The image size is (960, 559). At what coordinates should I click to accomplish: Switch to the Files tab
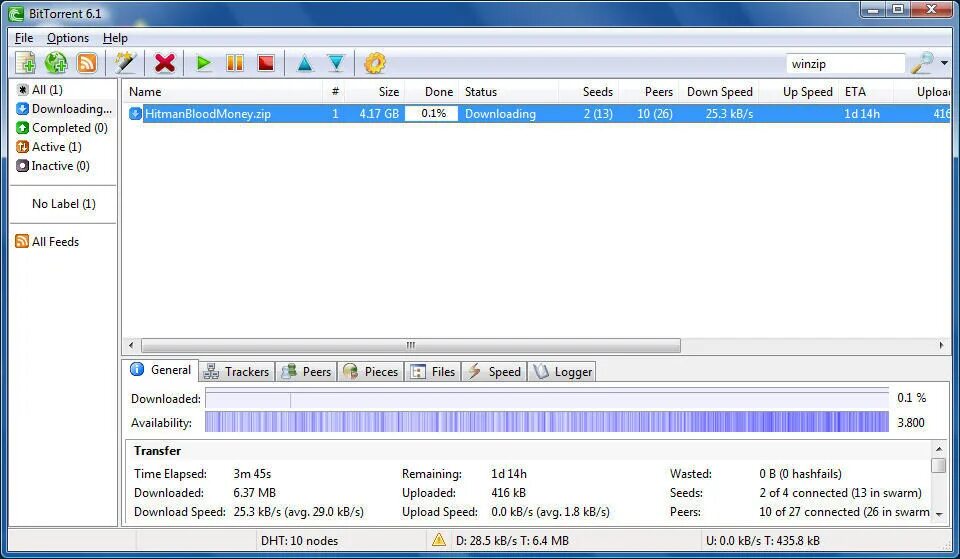(433, 371)
